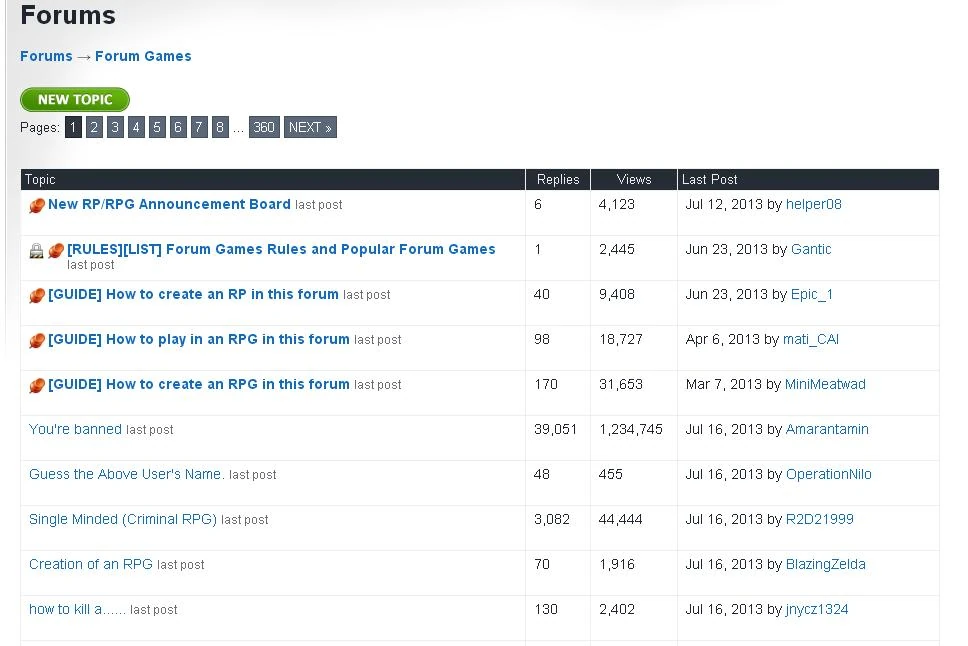
Task: Click the pinned topic icon on [GUIDE] How to create an RPG
Action: pos(36,384)
